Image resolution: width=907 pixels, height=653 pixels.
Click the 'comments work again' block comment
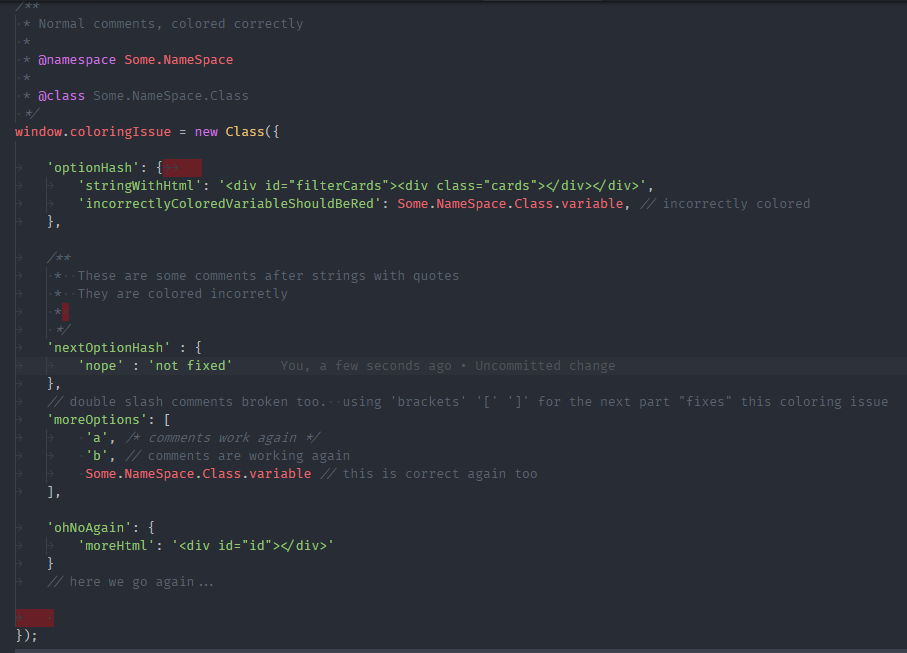[223, 438]
